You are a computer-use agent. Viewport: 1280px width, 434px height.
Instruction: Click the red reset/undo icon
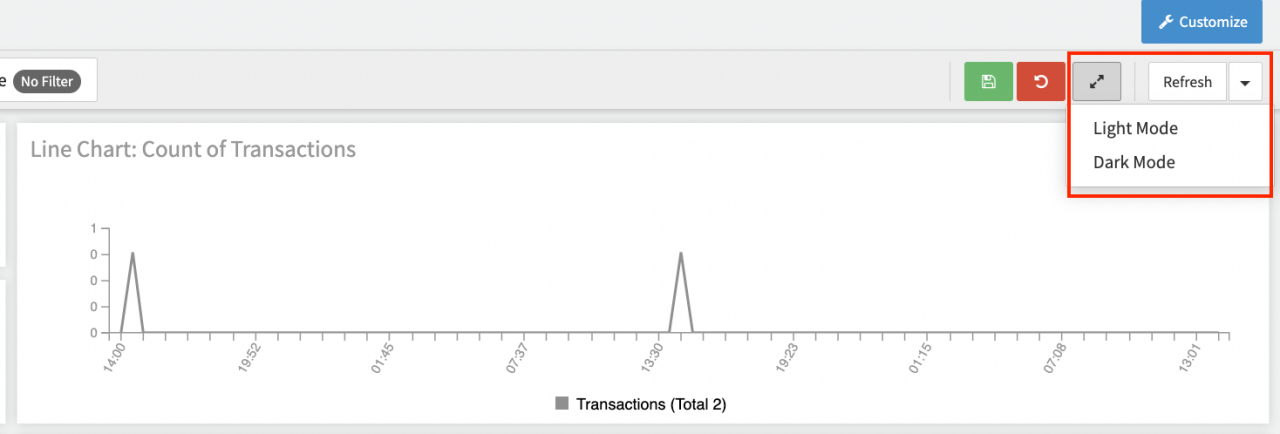pyautogui.click(x=1041, y=82)
